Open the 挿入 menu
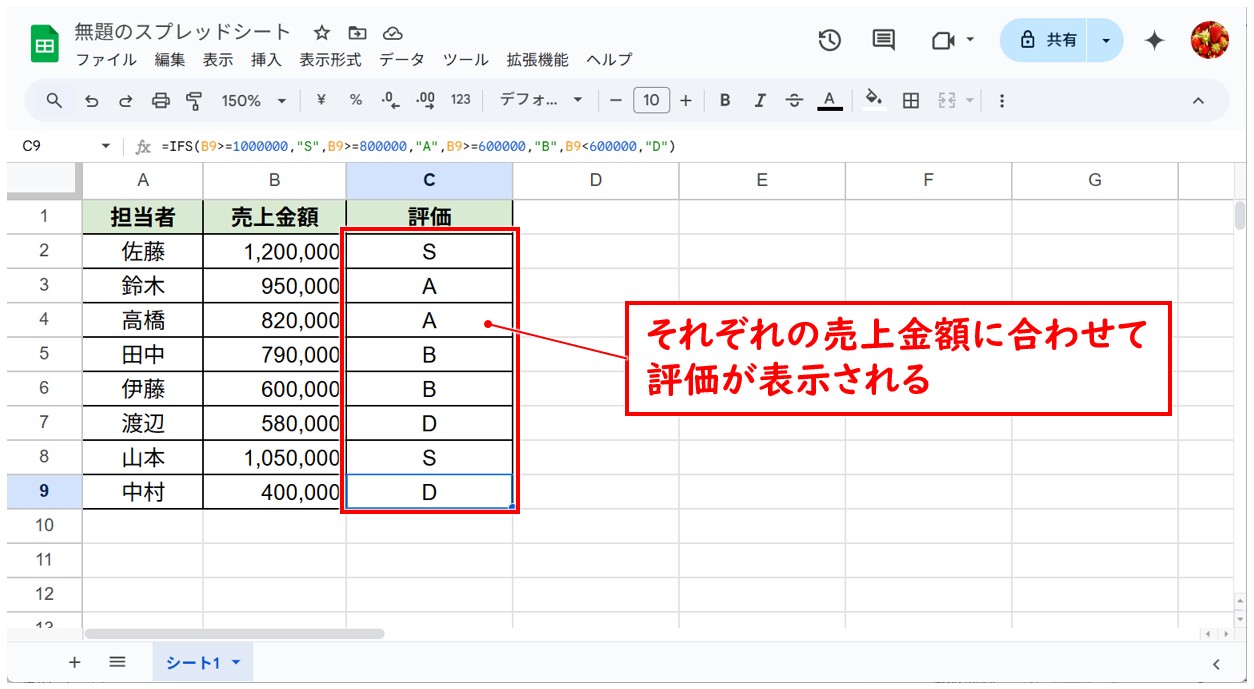Image resolution: width=1254 pixels, height=689 pixels. pyautogui.click(x=266, y=60)
